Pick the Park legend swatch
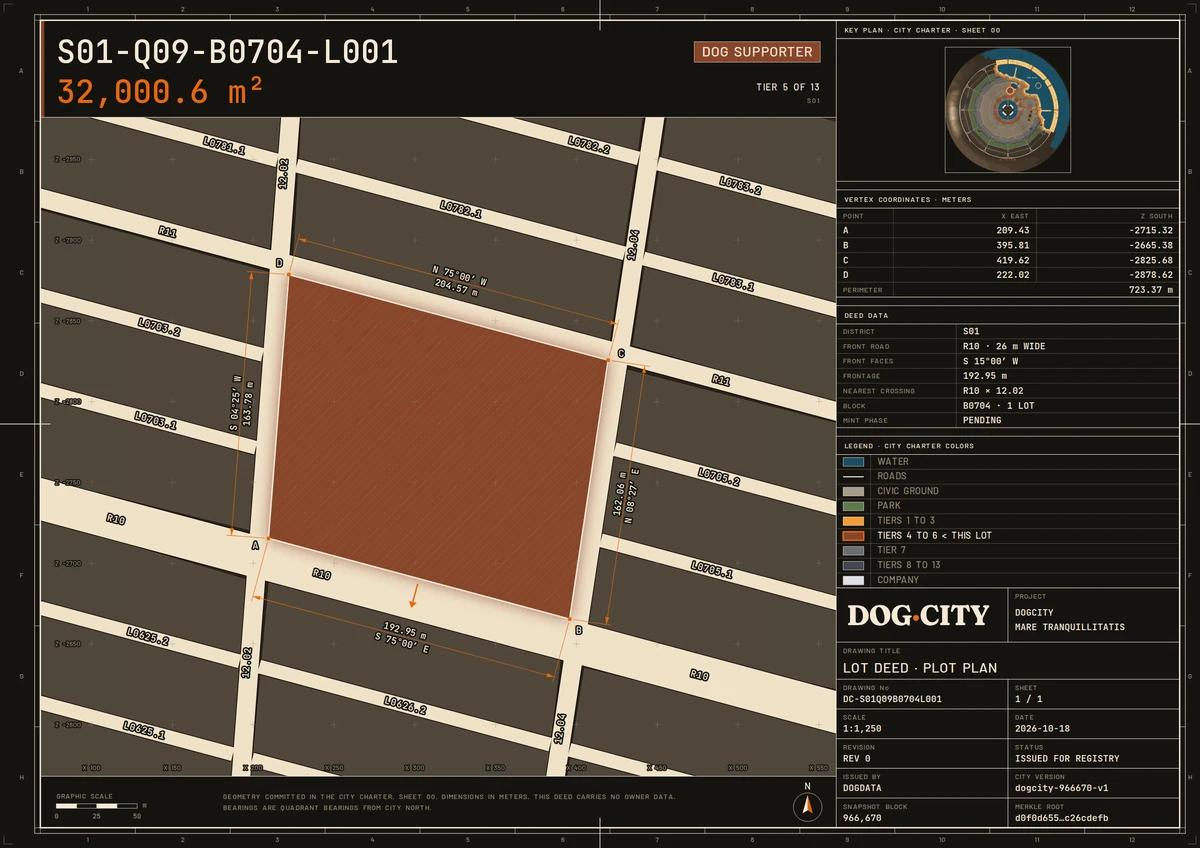This screenshot has height=848, width=1200. (x=853, y=506)
